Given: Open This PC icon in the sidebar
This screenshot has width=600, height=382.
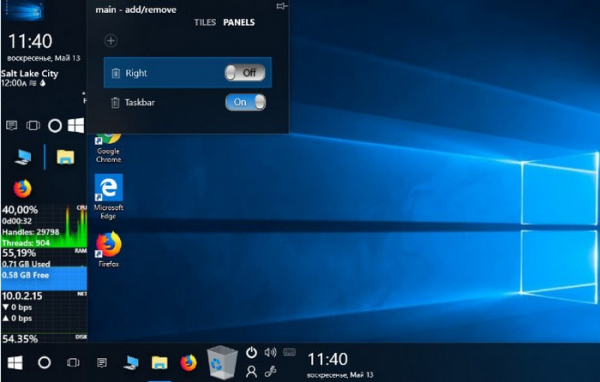Looking at the screenshot, I should click(23, 157).
